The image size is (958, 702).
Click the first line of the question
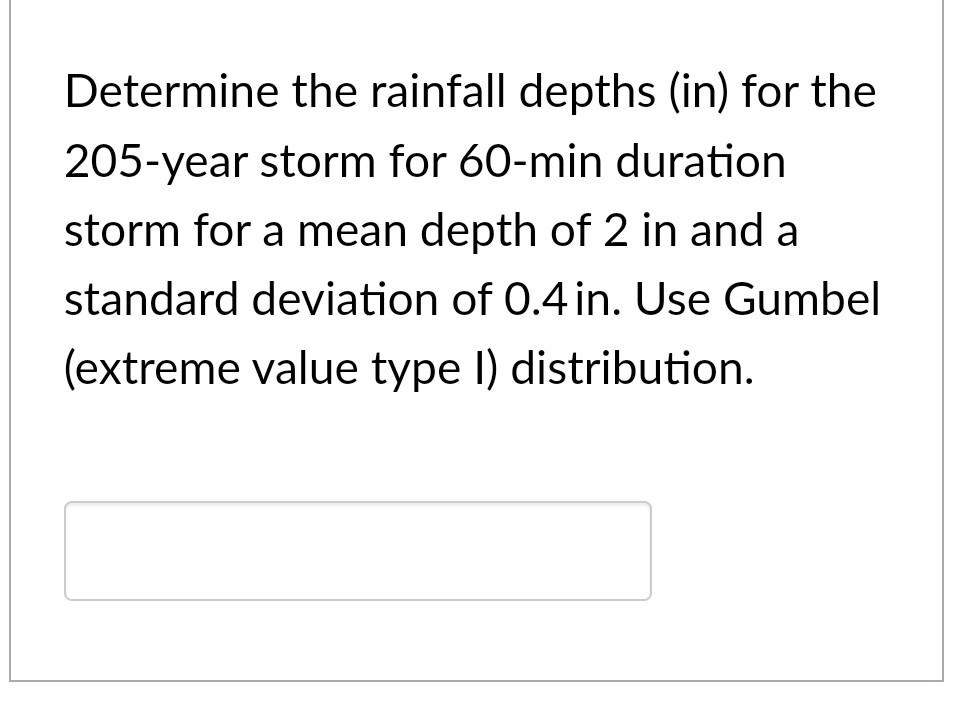point(470,91)
